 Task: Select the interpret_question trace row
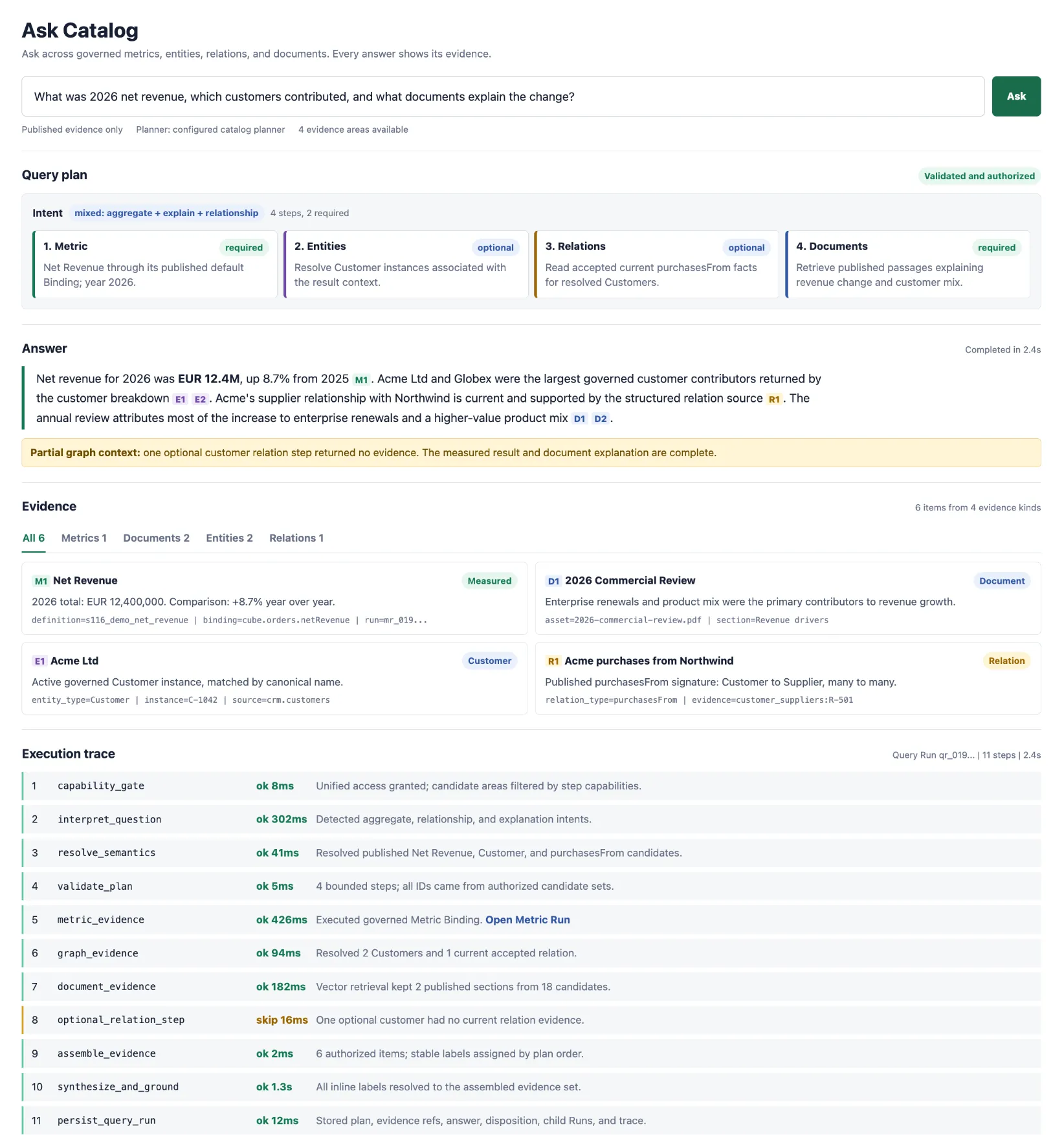531,819
